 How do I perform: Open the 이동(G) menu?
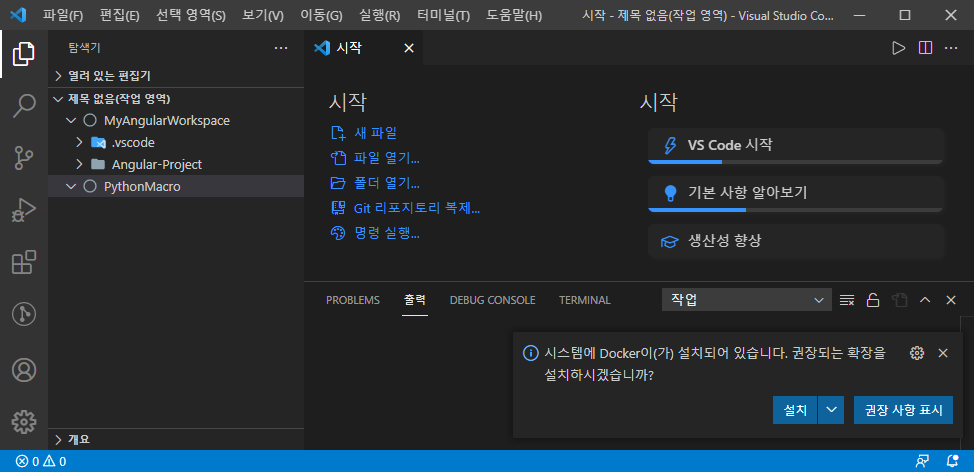point(321,16)
